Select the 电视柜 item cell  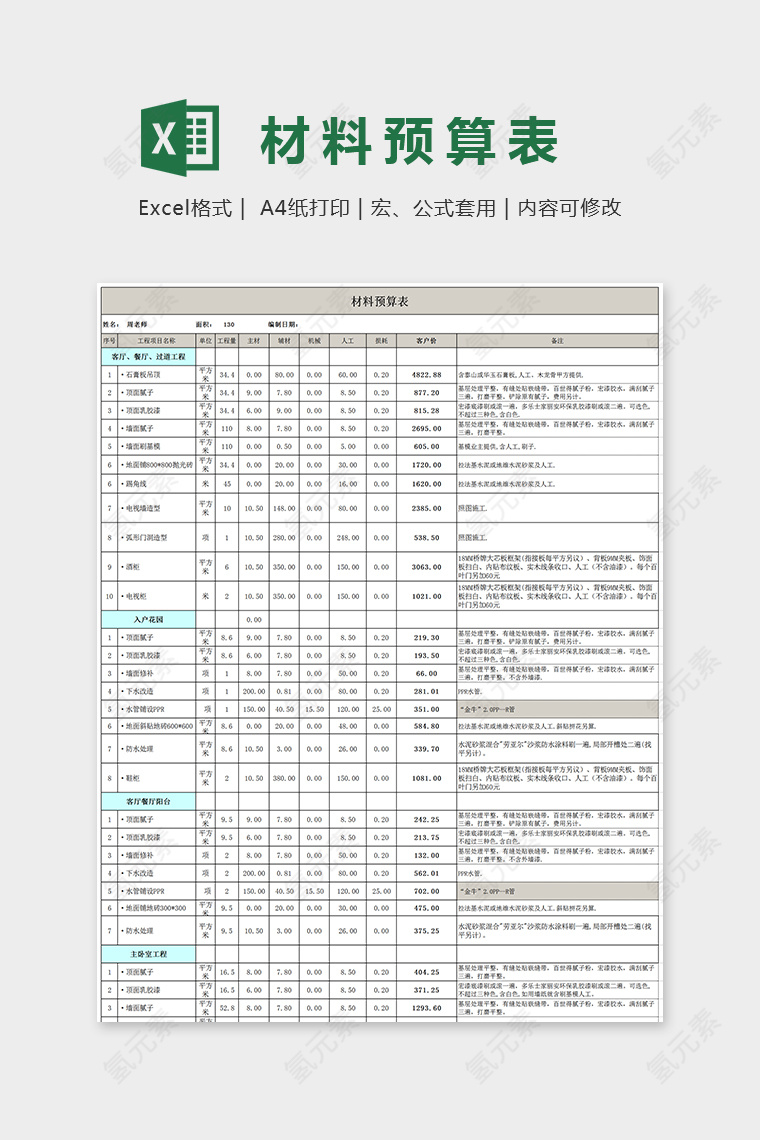click(x=156, y=596)
